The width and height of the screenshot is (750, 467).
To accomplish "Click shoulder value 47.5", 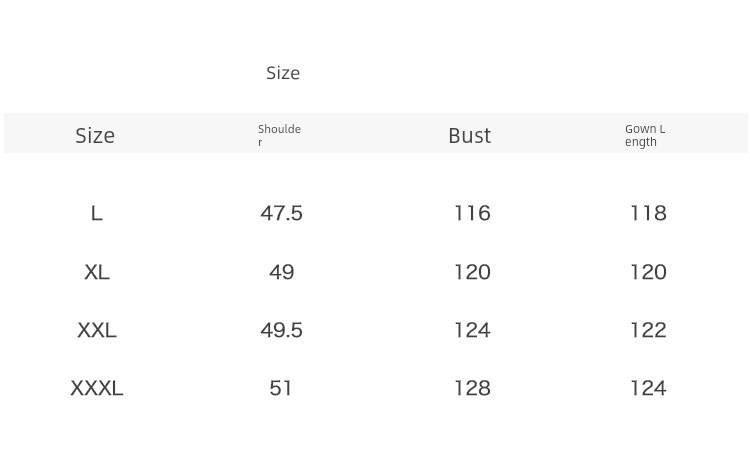I will click(281, 213).
